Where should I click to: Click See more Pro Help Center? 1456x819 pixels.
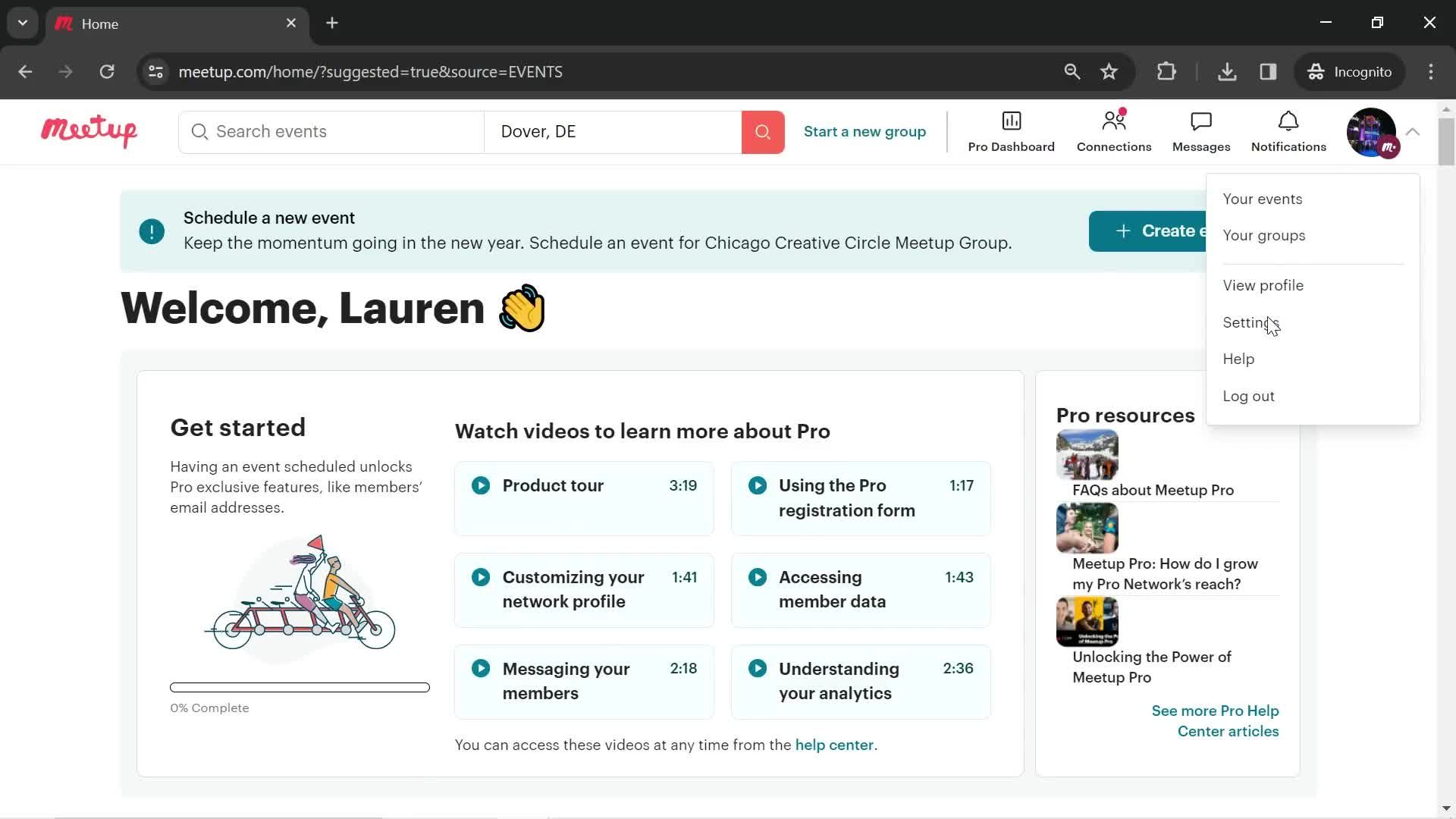tap(1215, 721)
